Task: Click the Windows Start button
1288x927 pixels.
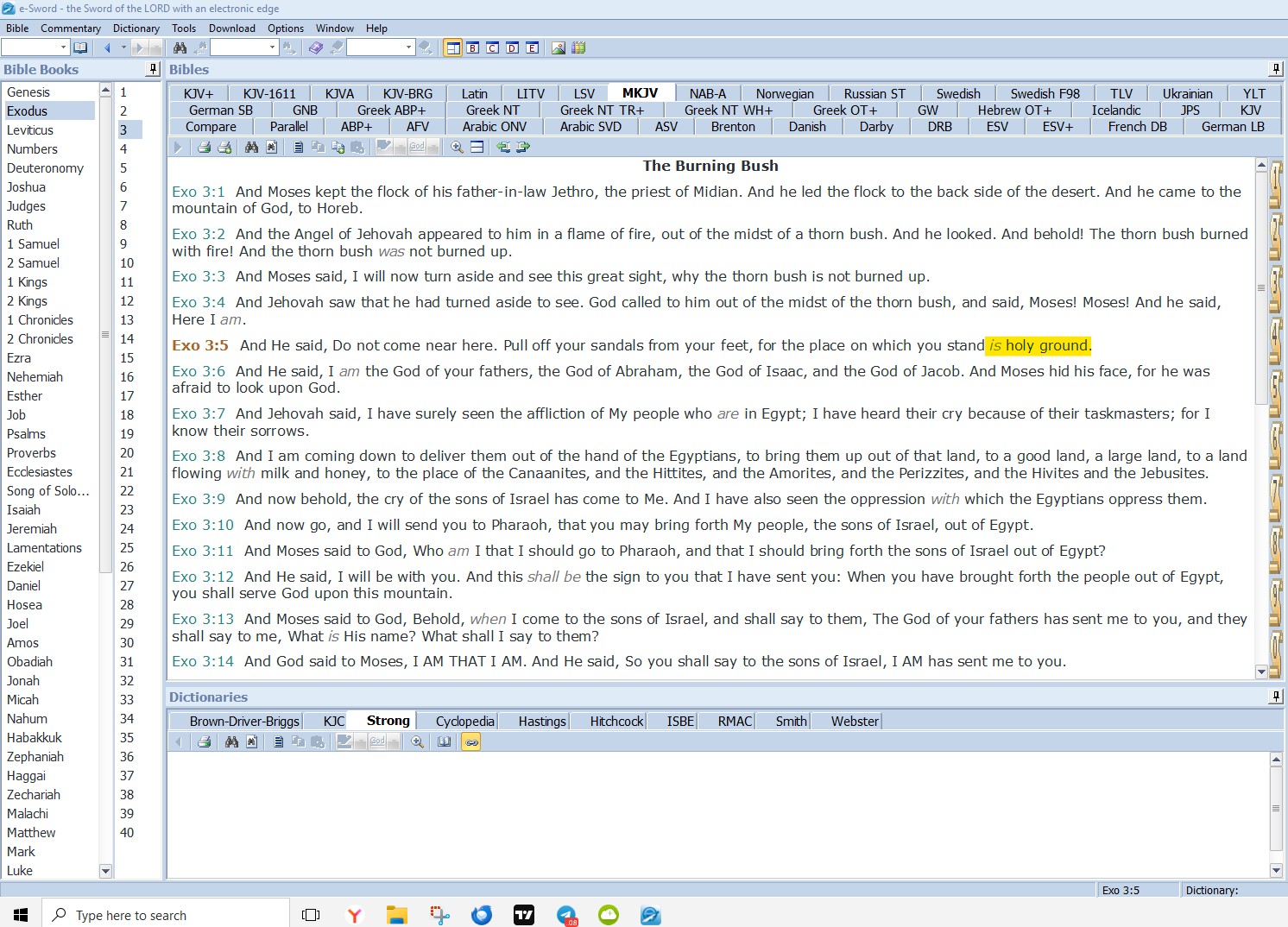Action: click(x=21, y=915)
